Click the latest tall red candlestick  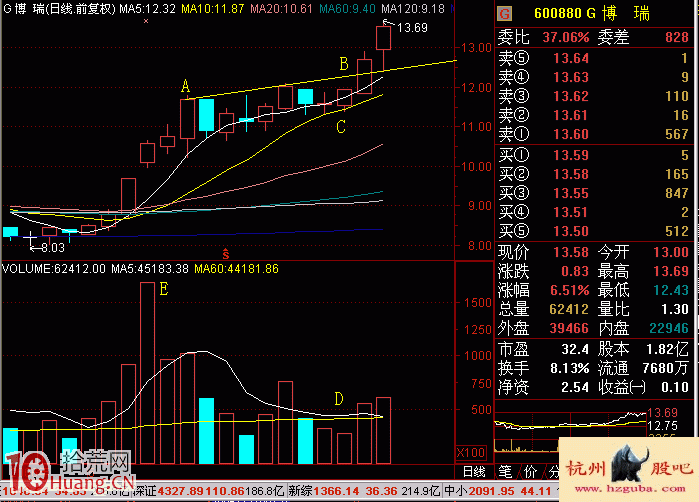pyautogui.click(x=383, y=39)
